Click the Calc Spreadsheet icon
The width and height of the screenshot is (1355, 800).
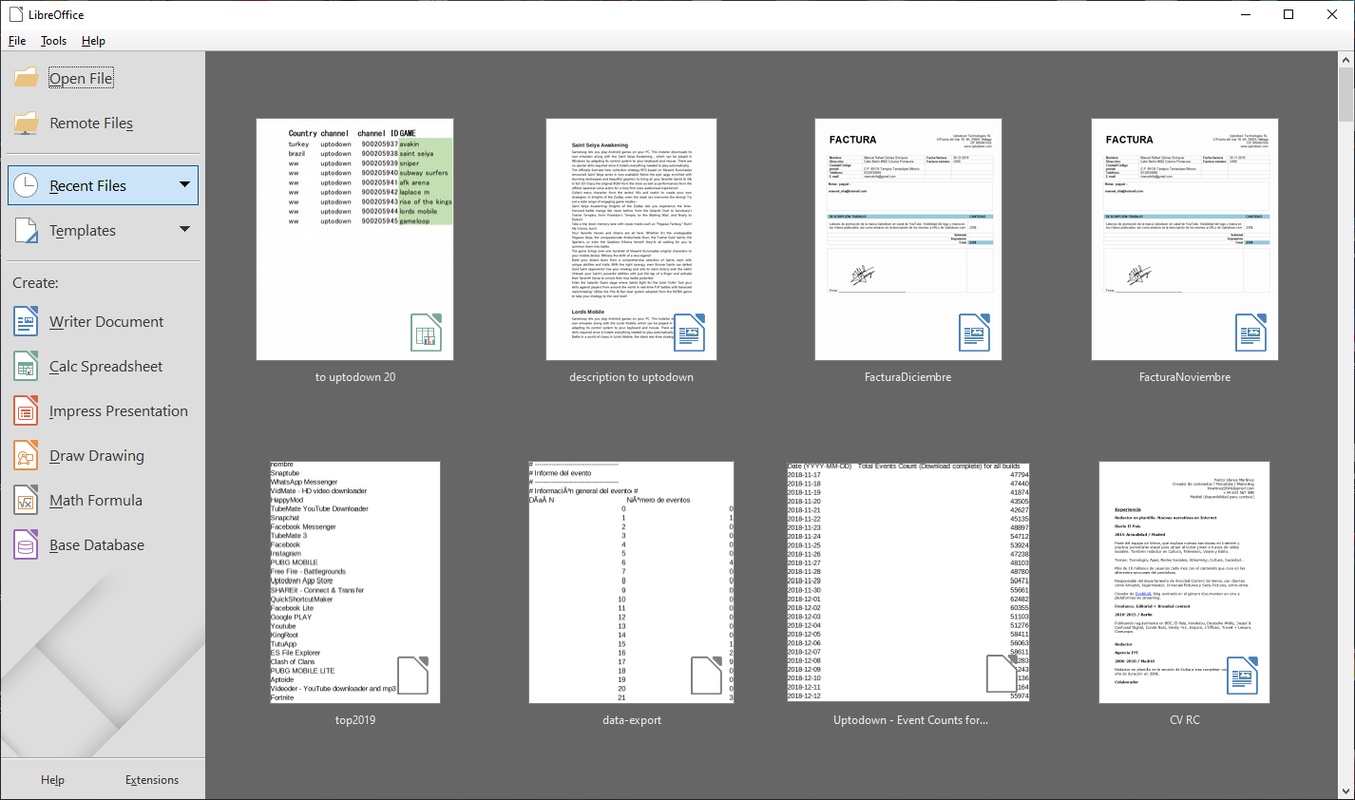(x=26, y=366)
